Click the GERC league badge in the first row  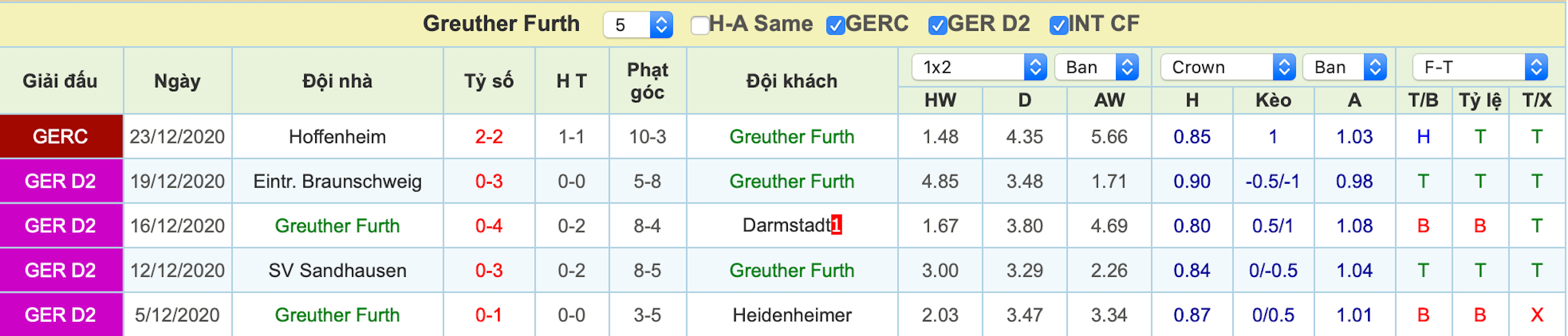(61, 136)
